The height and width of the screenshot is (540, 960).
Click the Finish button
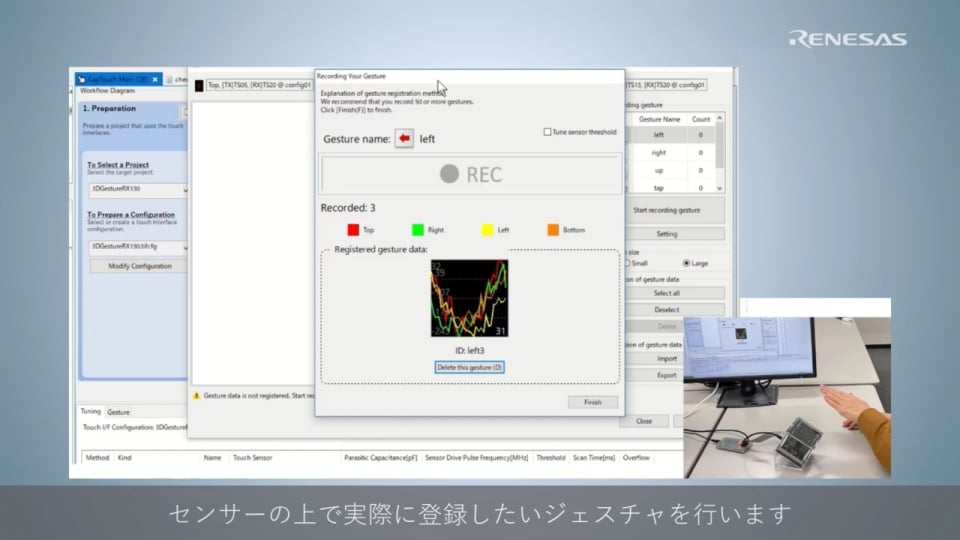(592, 402)
